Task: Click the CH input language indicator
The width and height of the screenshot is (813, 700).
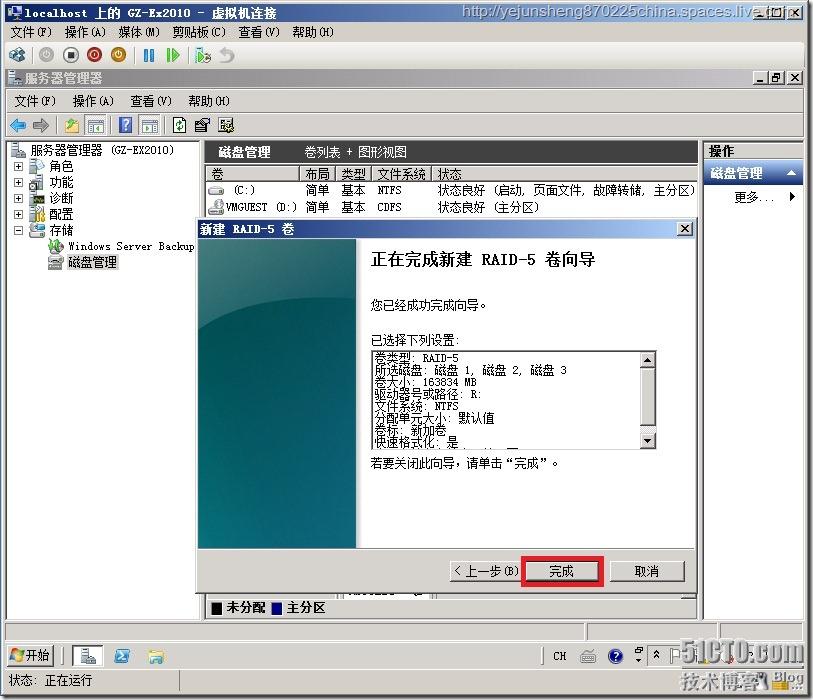Action: point(560,656)
